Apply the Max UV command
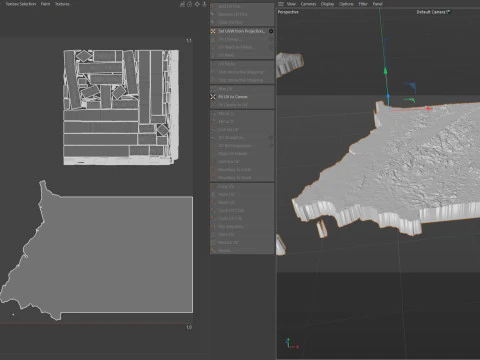The width and height of the screenshot is (480, 360). click(242, 89)
